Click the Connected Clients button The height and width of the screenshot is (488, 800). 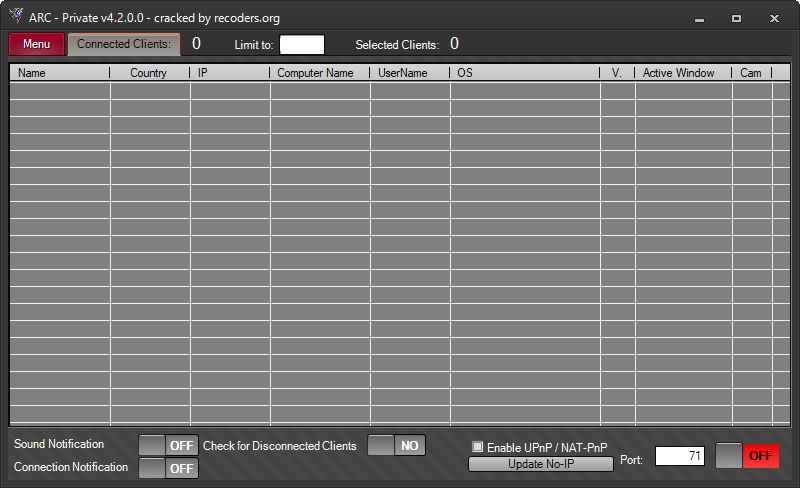coord(124,44)
